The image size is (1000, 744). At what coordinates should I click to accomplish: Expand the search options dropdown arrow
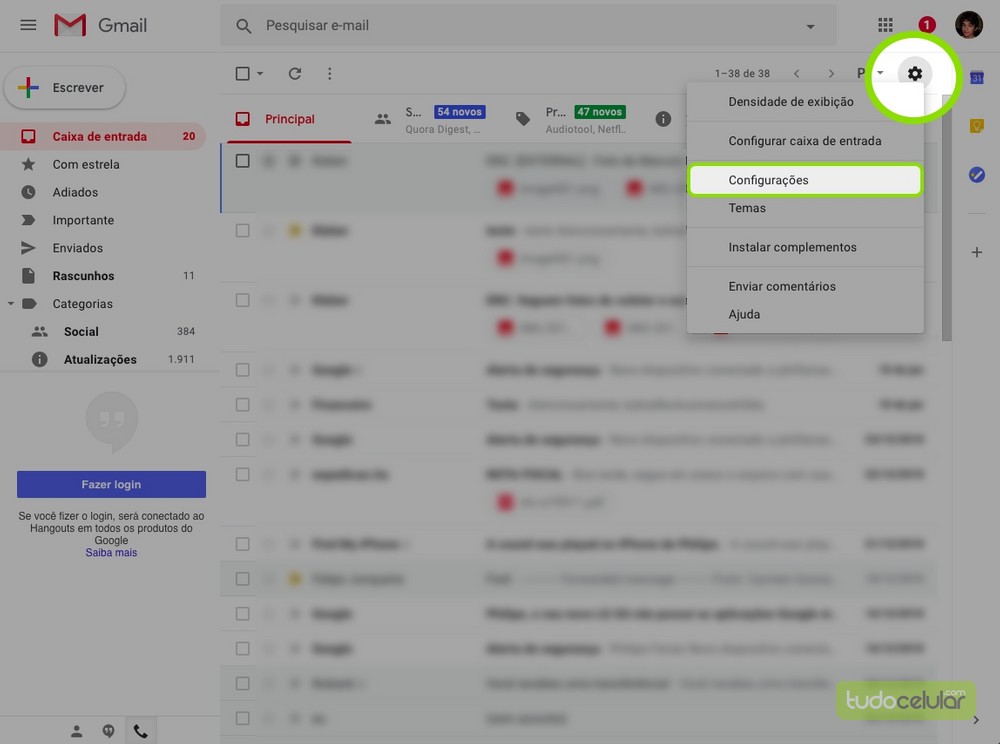[x=810, y=26]
